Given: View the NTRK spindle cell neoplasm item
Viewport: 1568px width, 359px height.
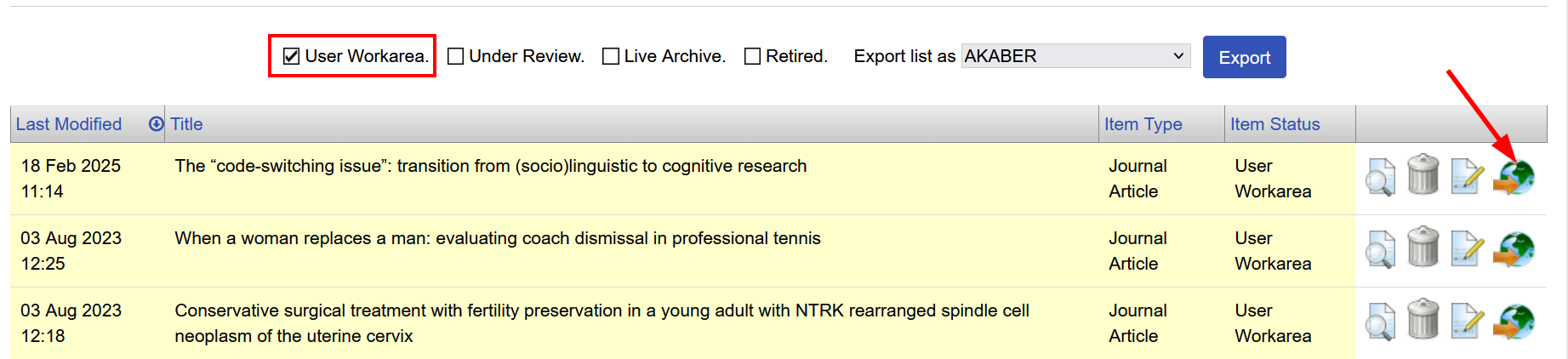Looking at the screenshot, I should pyautogui.click(x=1380, y=322).
